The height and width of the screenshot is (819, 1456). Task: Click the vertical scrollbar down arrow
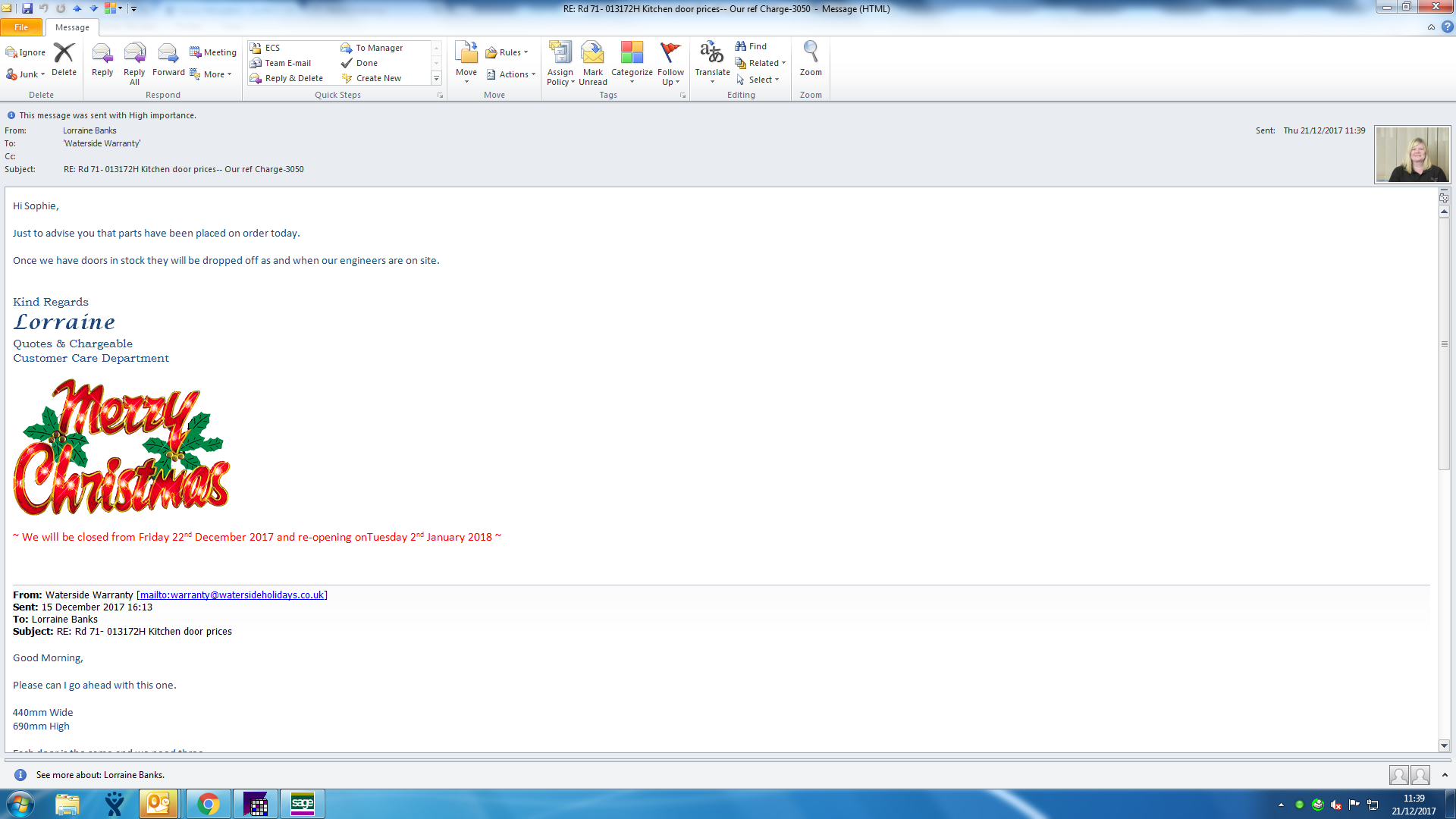[1445, 745]
